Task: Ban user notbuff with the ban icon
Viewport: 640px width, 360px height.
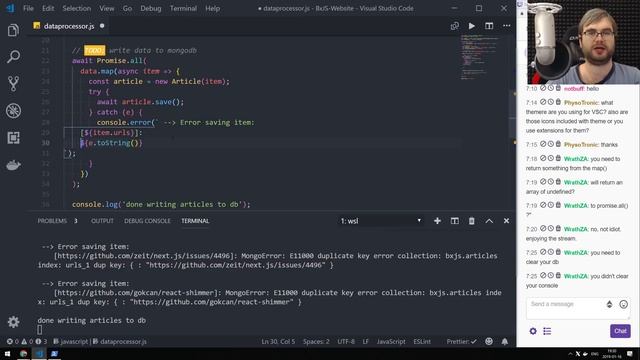Action: (543, 88)
